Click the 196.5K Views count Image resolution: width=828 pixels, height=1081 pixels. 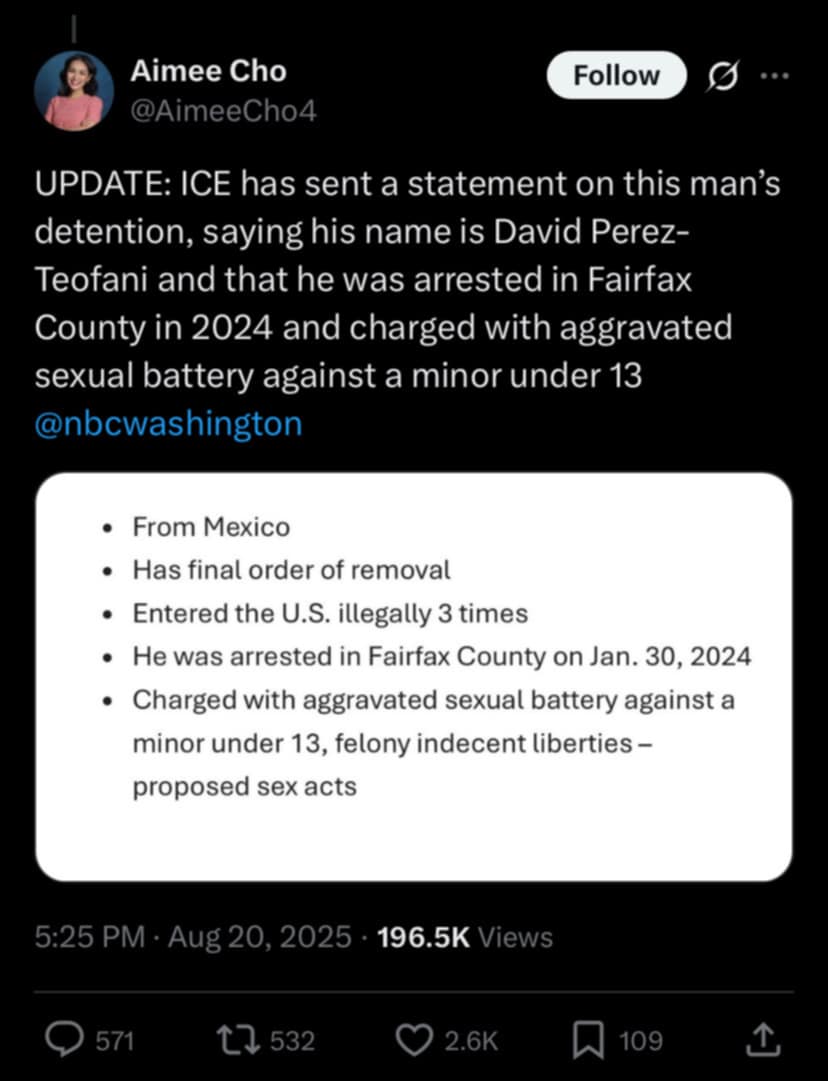coord(465,937)
